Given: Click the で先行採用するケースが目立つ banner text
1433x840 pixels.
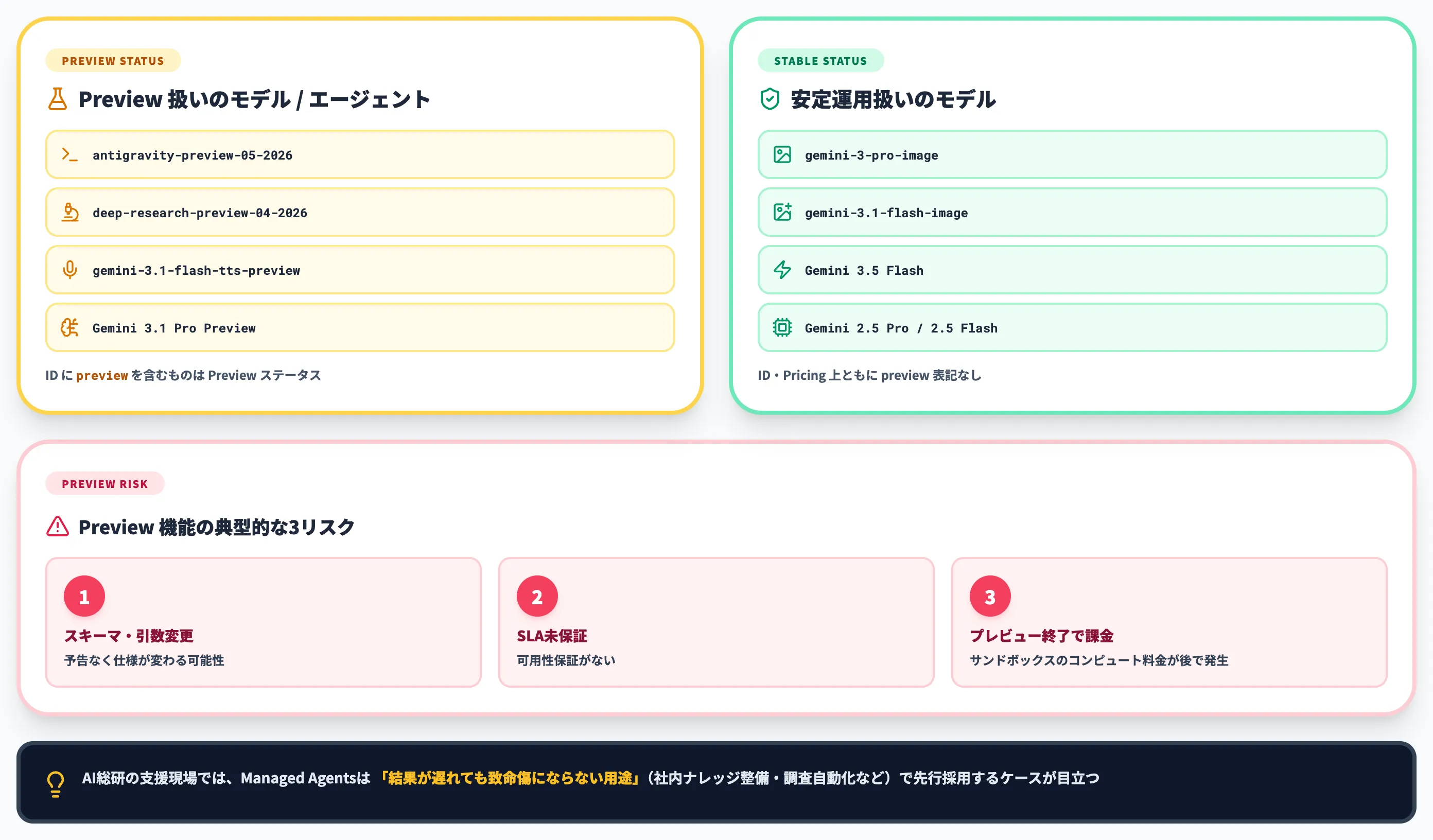Looking at the screenshot, I should [x=999, y=778].
